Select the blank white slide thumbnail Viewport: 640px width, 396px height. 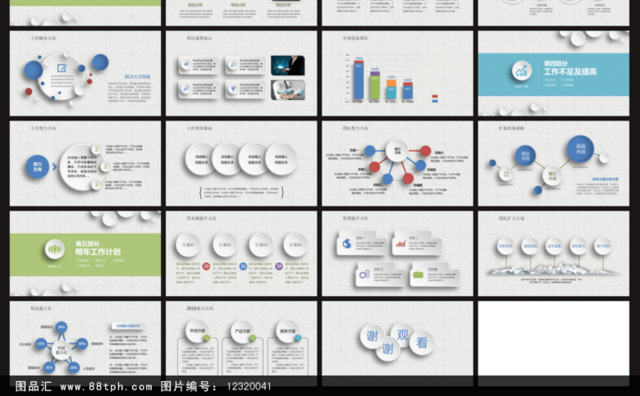(553, 338)
